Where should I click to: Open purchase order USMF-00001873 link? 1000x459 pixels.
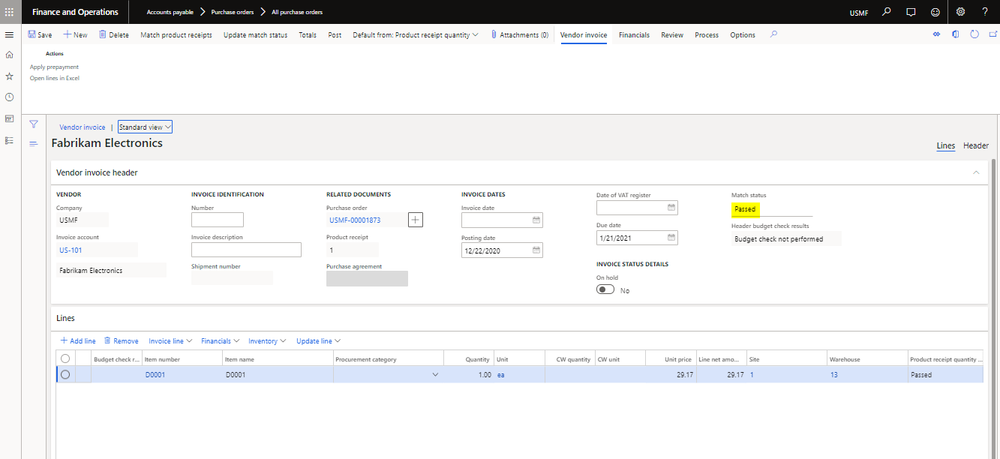355,221
